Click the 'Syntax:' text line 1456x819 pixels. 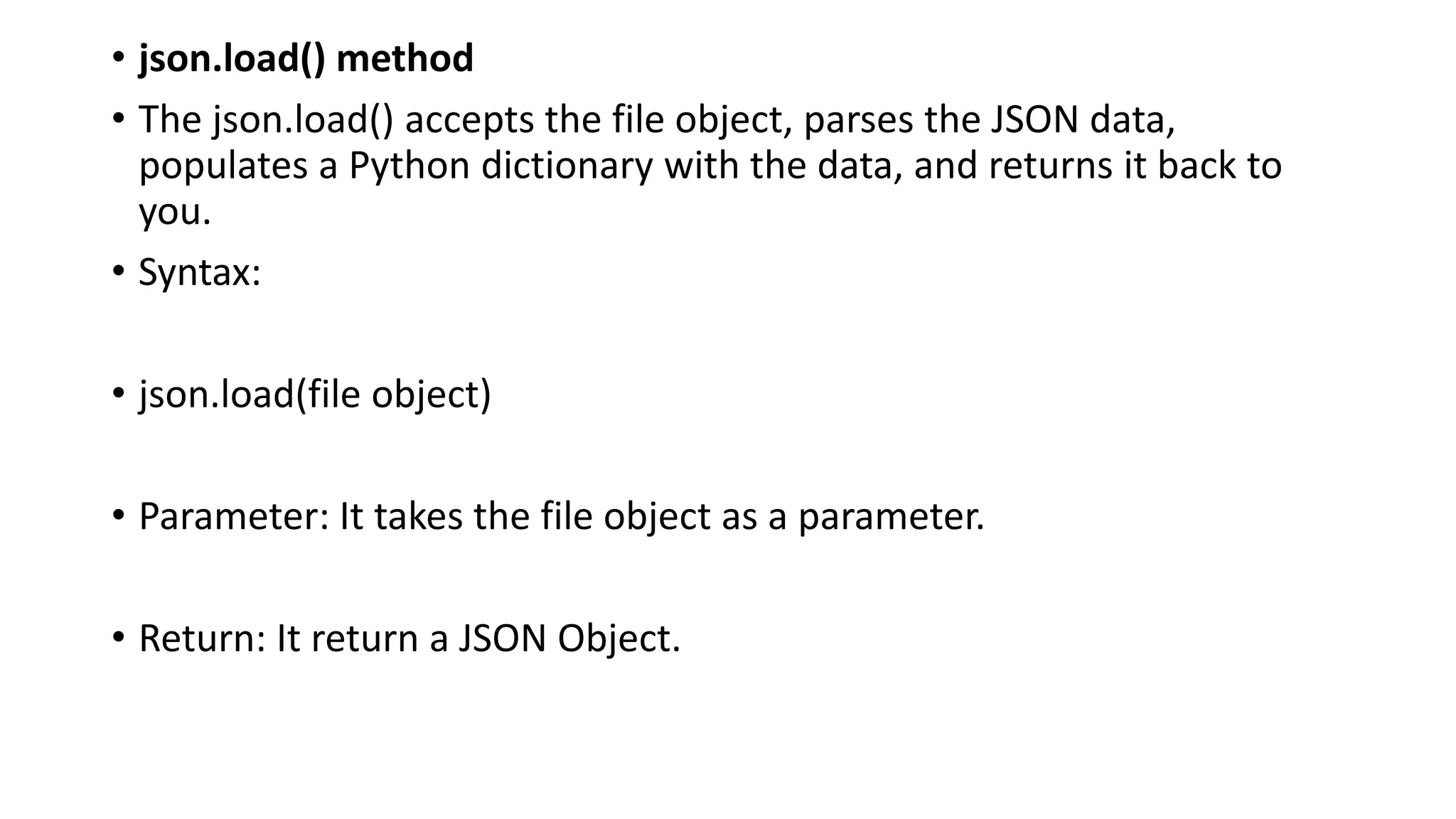coord(200,272)
